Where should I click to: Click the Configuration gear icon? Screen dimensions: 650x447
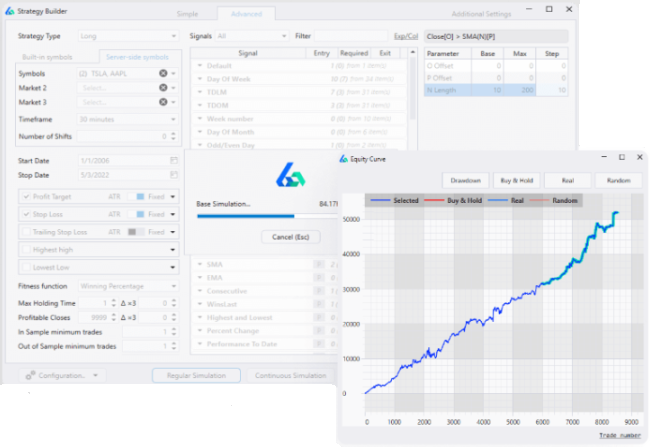[x=30, y=376]
